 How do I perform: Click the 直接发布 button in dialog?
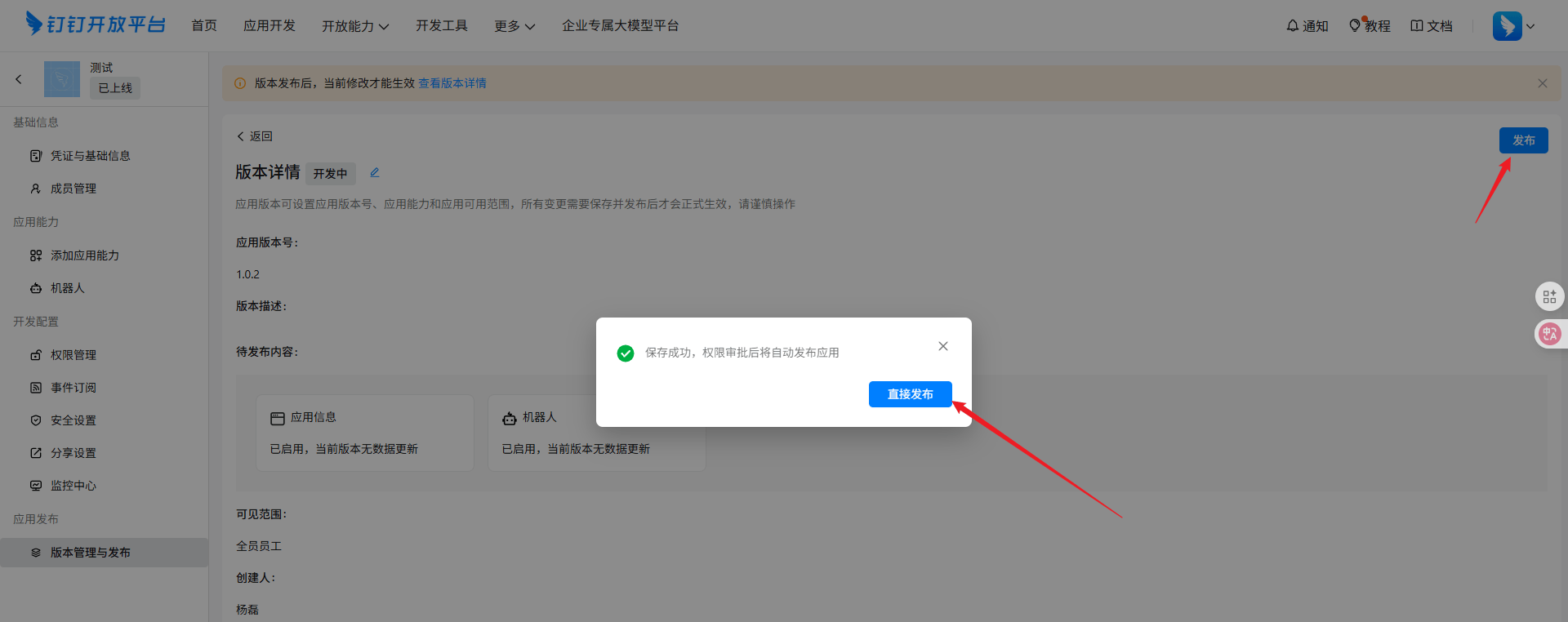[910, 394]
